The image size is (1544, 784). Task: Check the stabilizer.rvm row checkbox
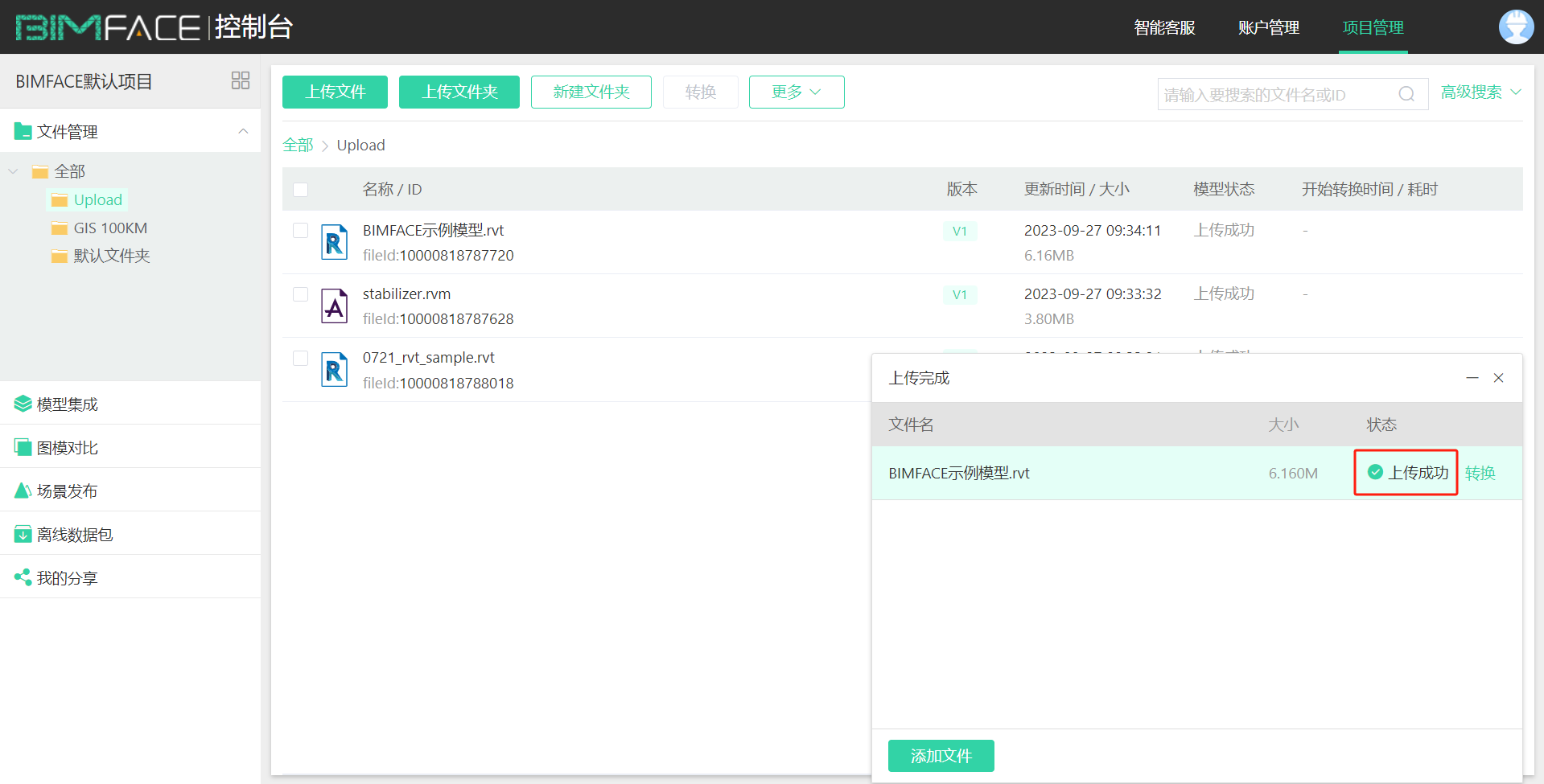(300, 294)
